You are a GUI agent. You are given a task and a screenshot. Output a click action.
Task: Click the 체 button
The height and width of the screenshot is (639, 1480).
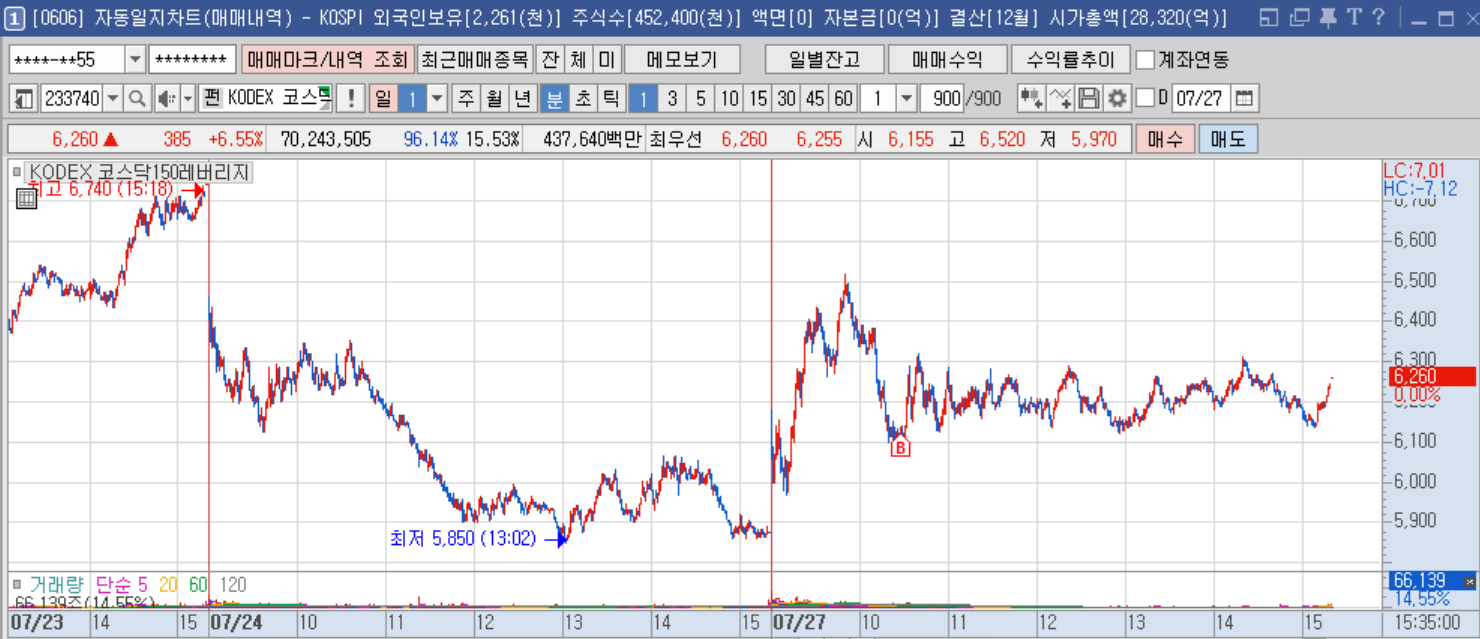click(x=578, y=60)
